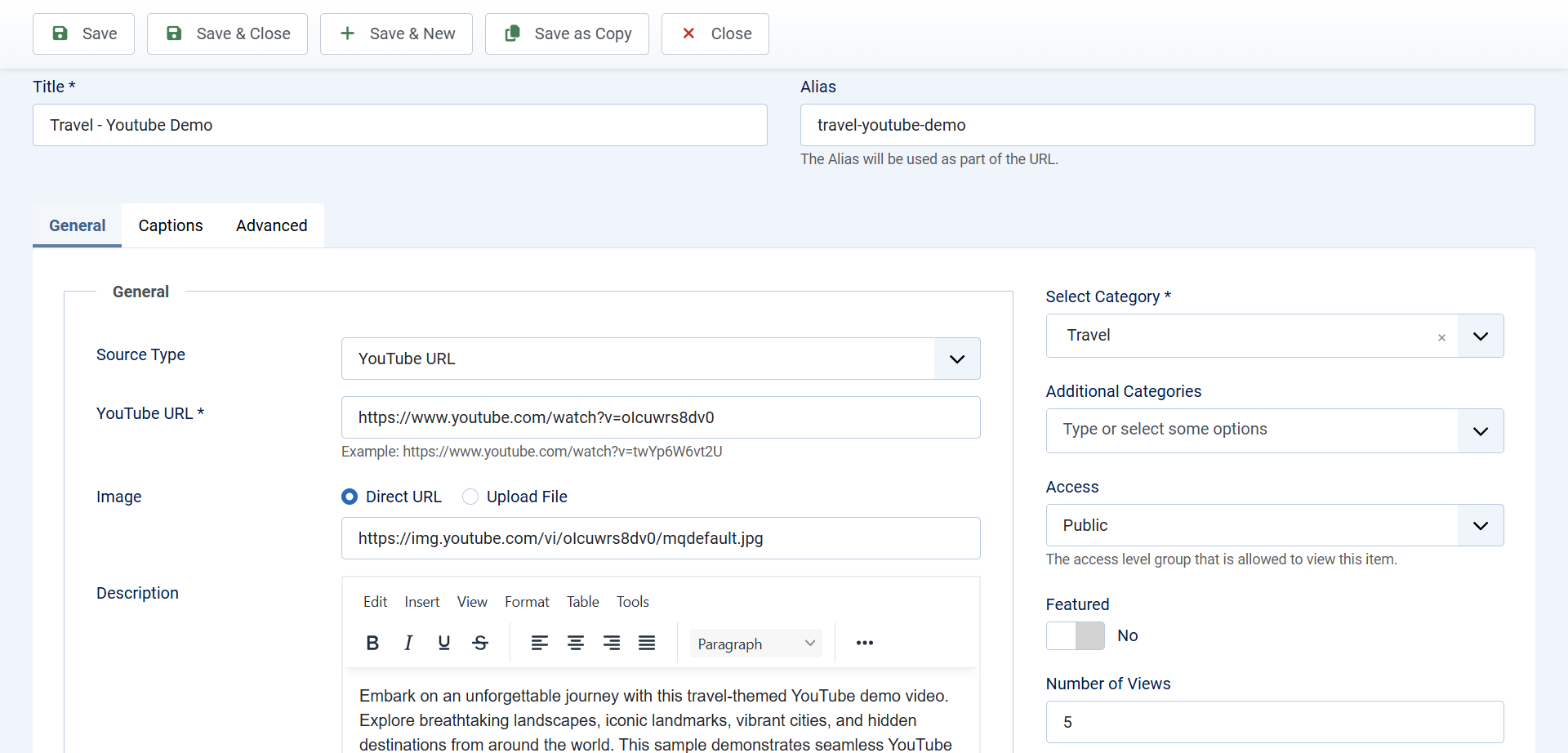
Task: Toggle the Featured switch
Action: click(1076, 635)
